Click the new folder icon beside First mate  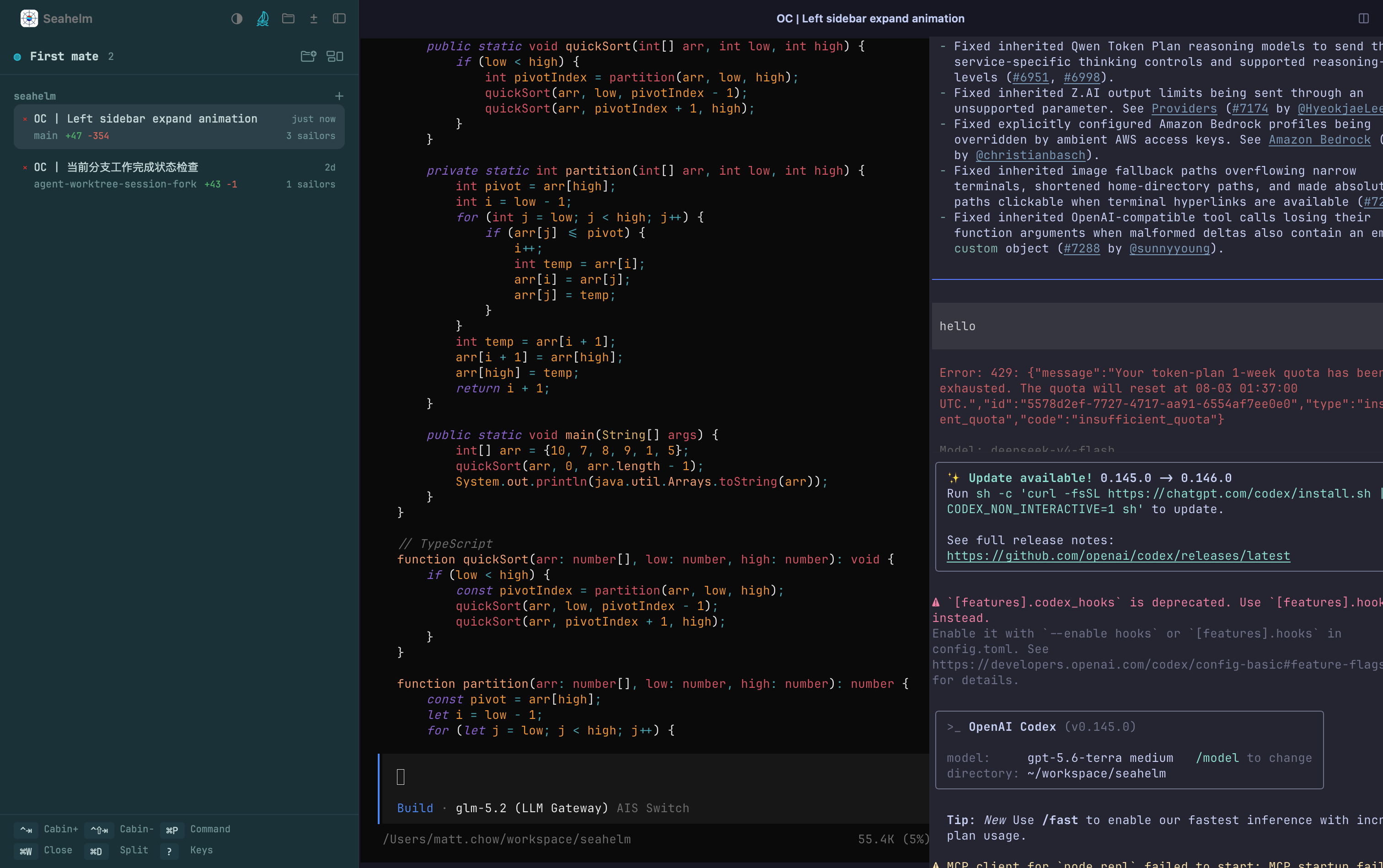pos(308,56)
